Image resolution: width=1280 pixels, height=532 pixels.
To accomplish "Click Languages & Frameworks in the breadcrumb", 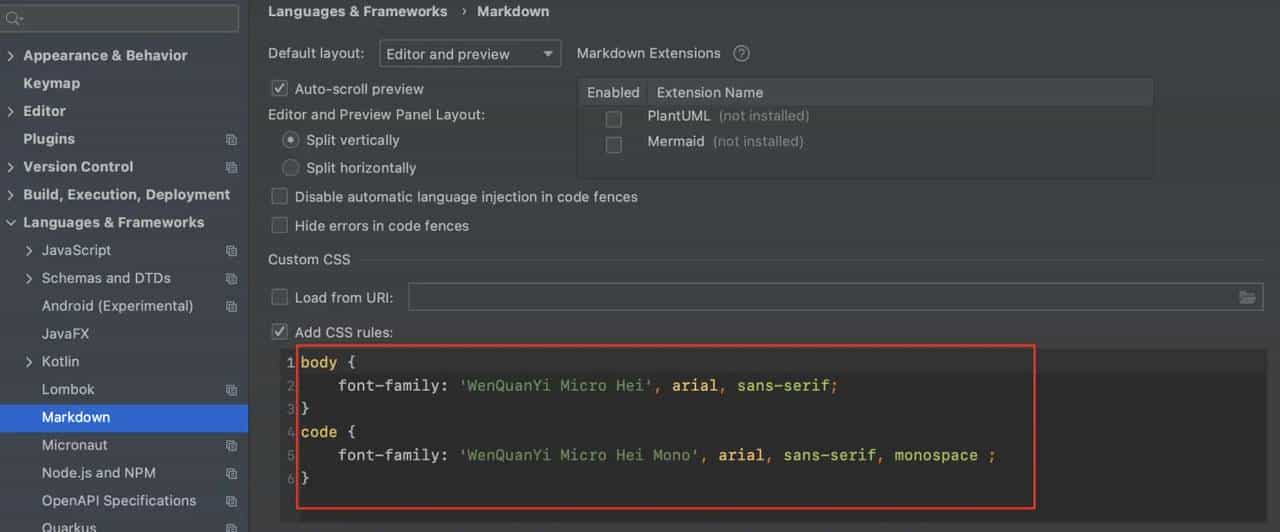I will (x=358, y=11).
